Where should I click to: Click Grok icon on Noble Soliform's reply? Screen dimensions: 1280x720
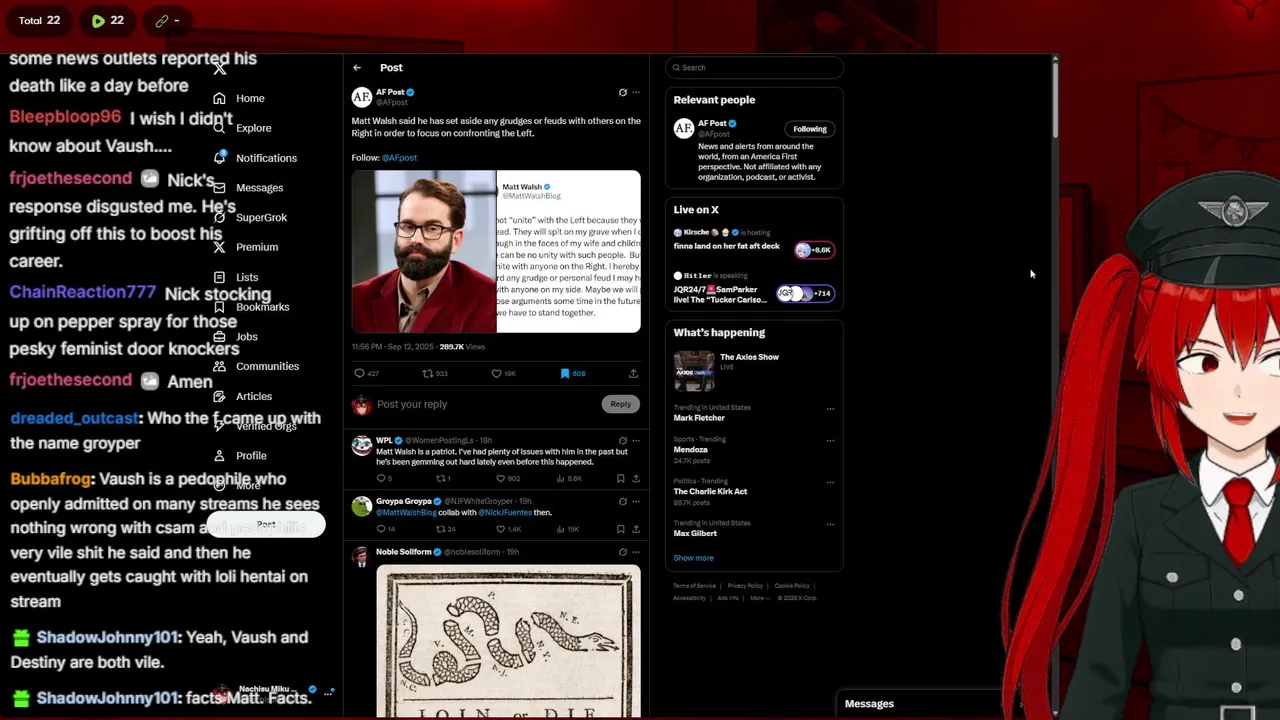pos(623,552)
